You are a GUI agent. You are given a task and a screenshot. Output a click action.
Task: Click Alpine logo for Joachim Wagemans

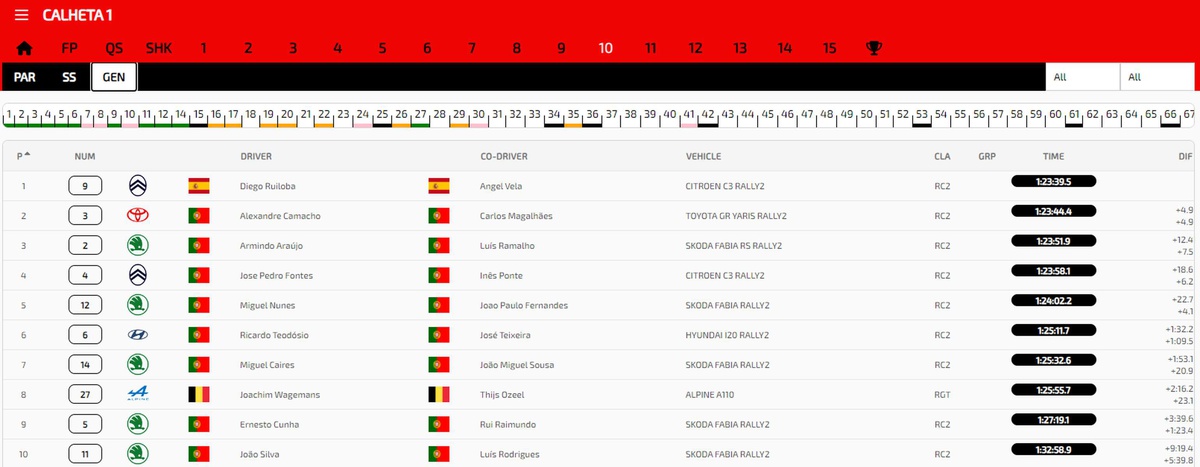[138, 395]
